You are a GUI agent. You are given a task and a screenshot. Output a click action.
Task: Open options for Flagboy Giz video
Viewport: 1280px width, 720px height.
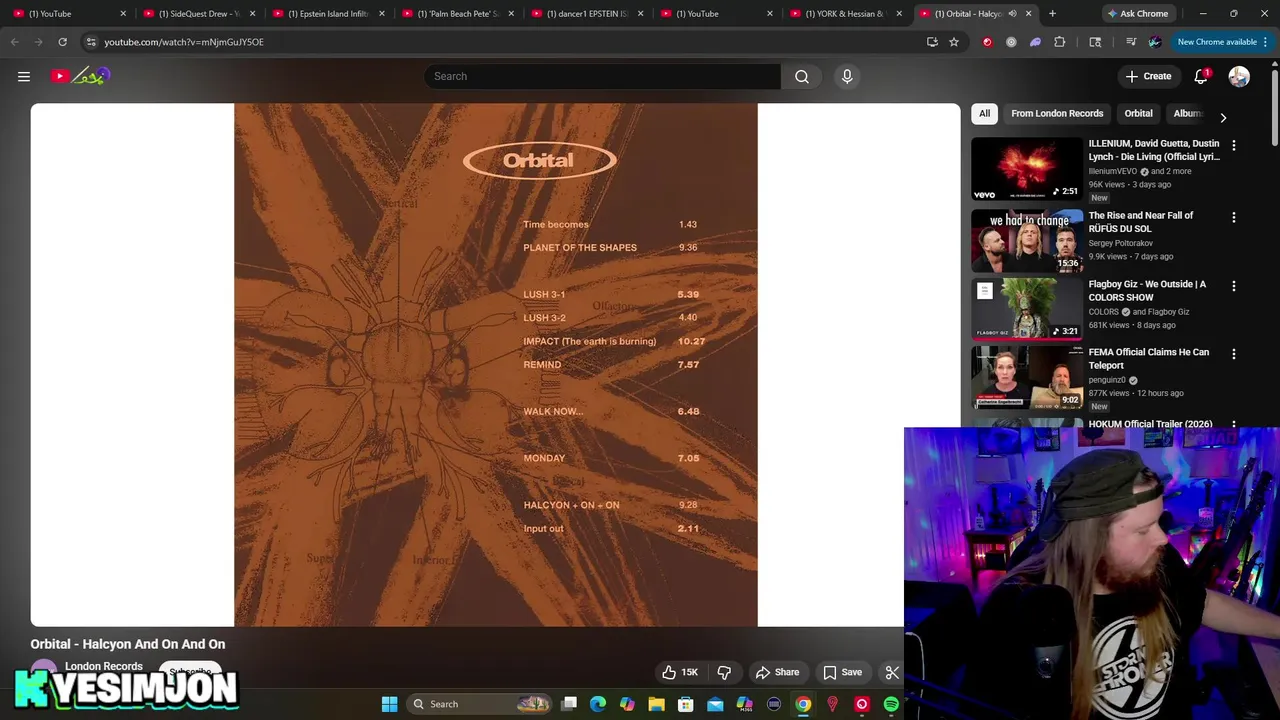(1233, 286)
